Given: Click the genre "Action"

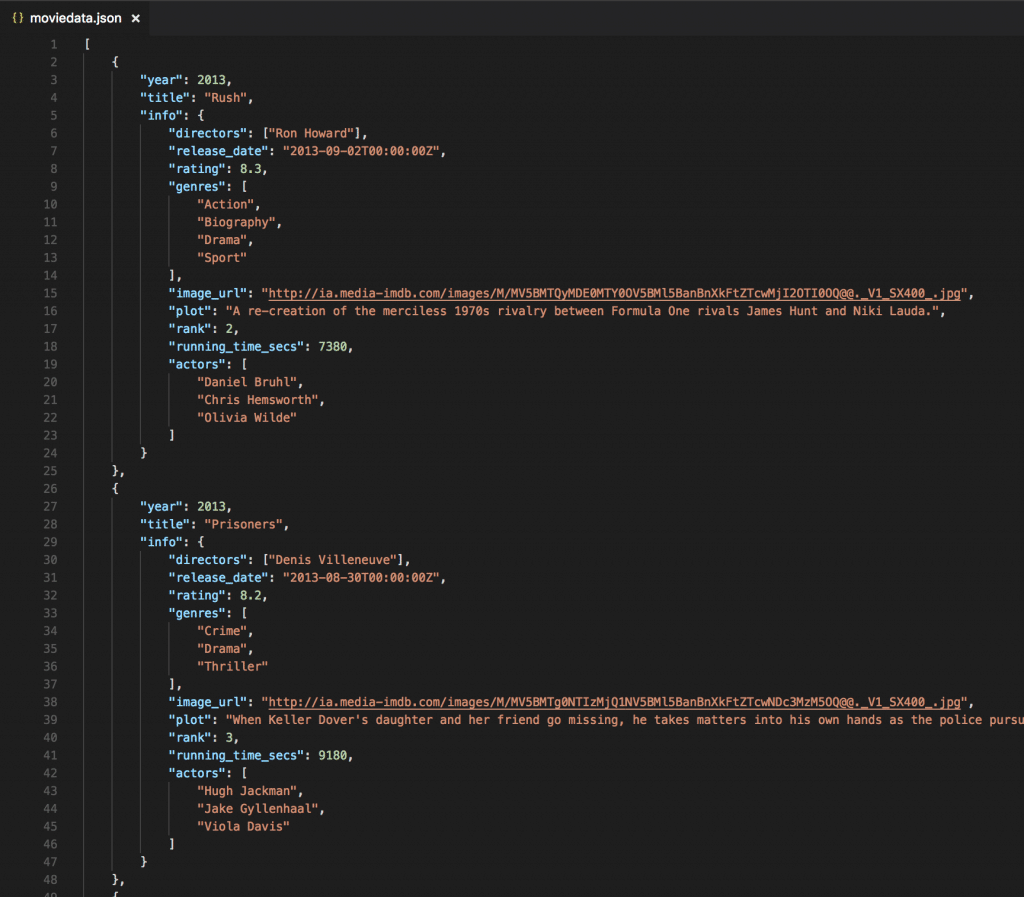Looking at the screenshot, I should coord(225,204).
